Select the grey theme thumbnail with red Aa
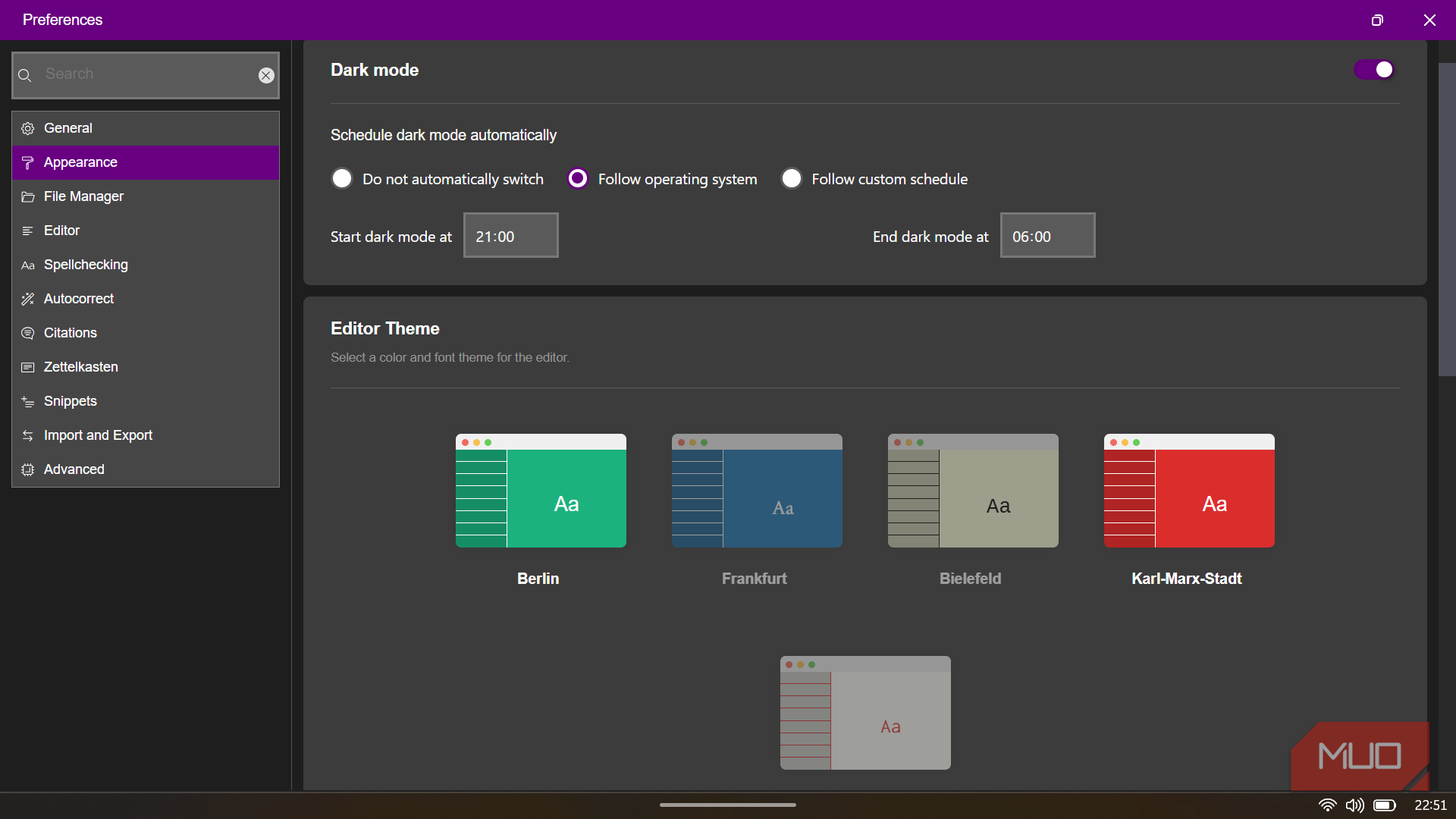 [865, 713]
